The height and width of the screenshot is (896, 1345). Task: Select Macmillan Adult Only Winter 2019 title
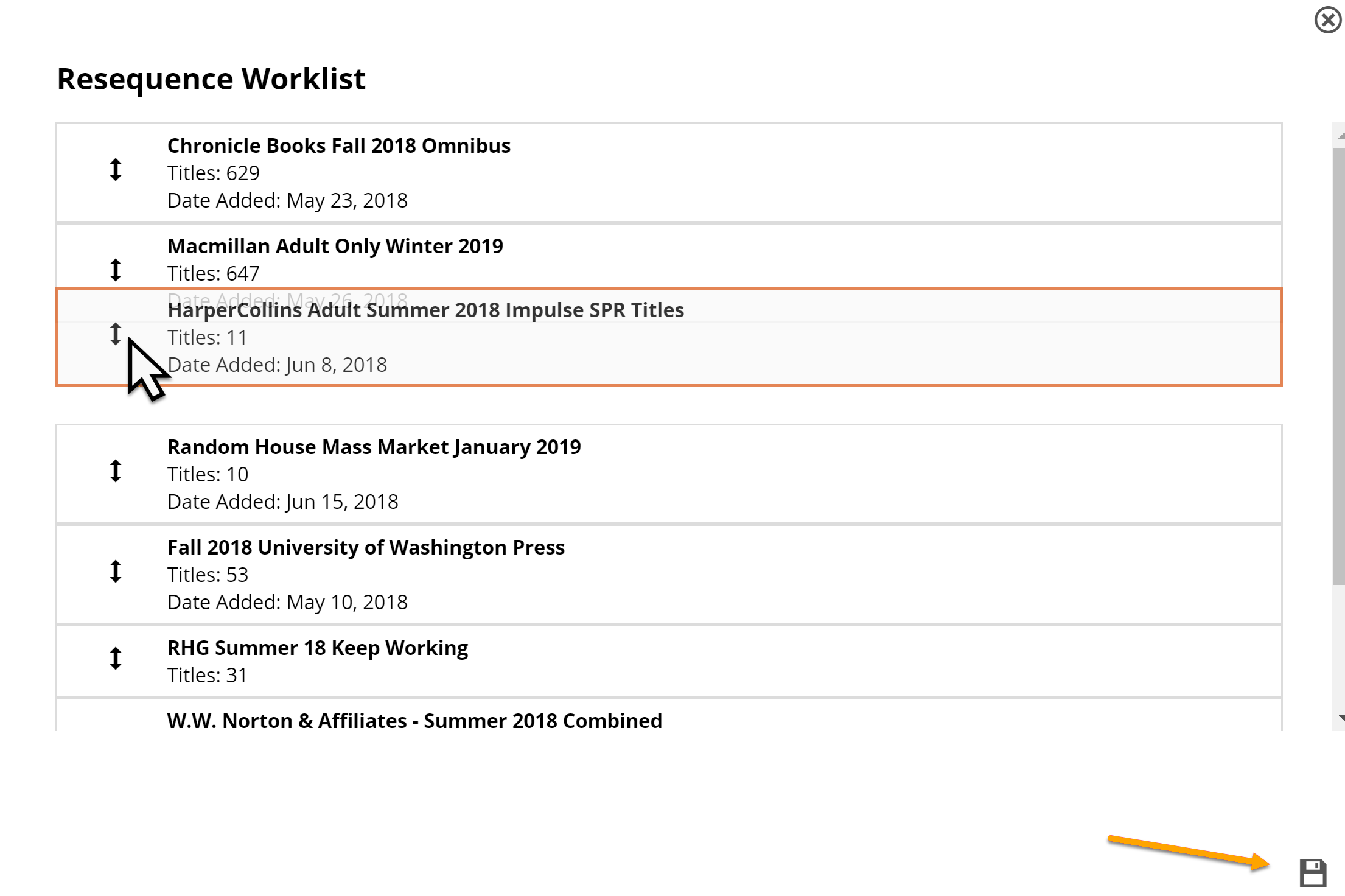335,247
